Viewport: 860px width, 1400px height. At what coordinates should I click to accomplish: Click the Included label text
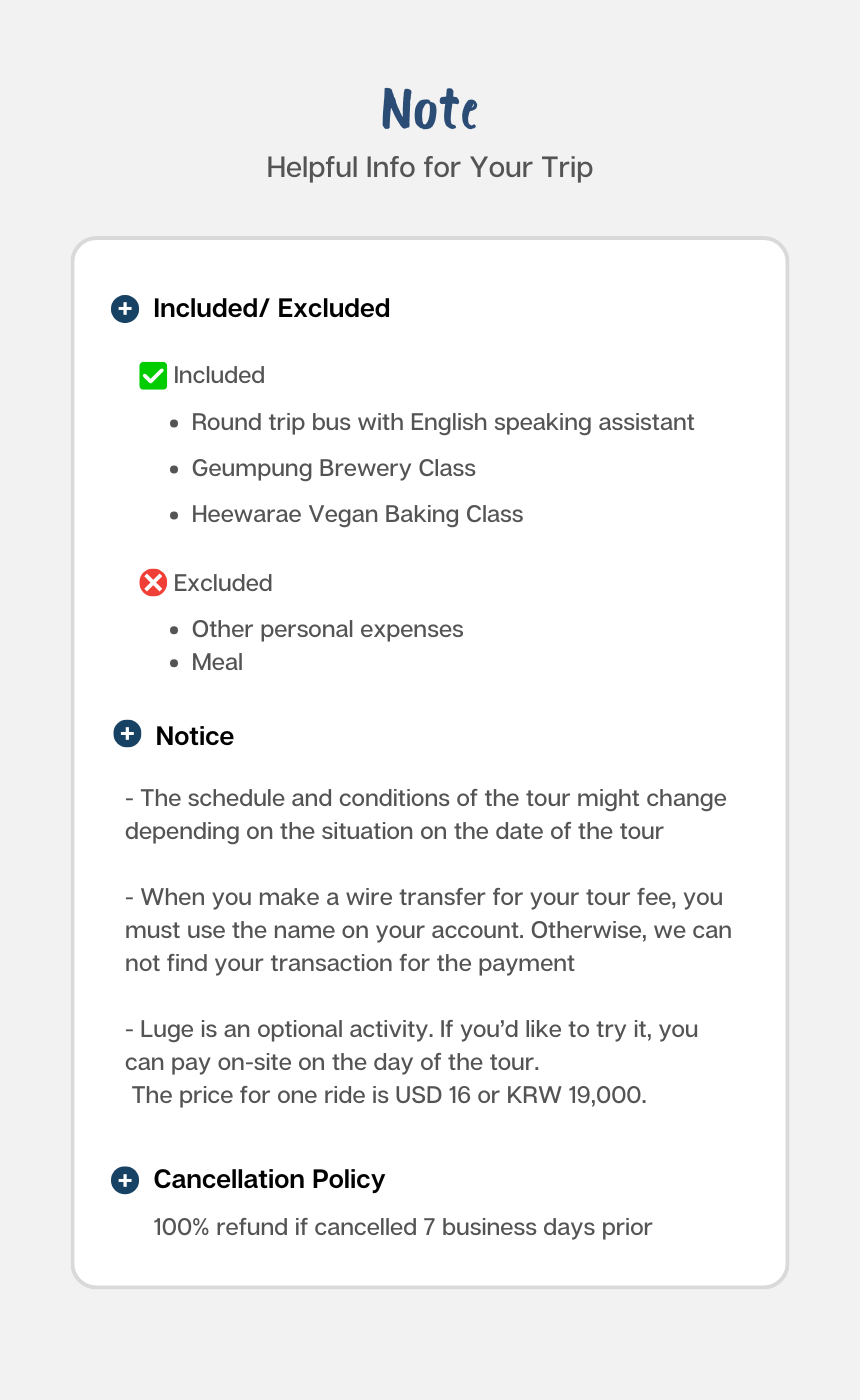(x=219, y=376)
